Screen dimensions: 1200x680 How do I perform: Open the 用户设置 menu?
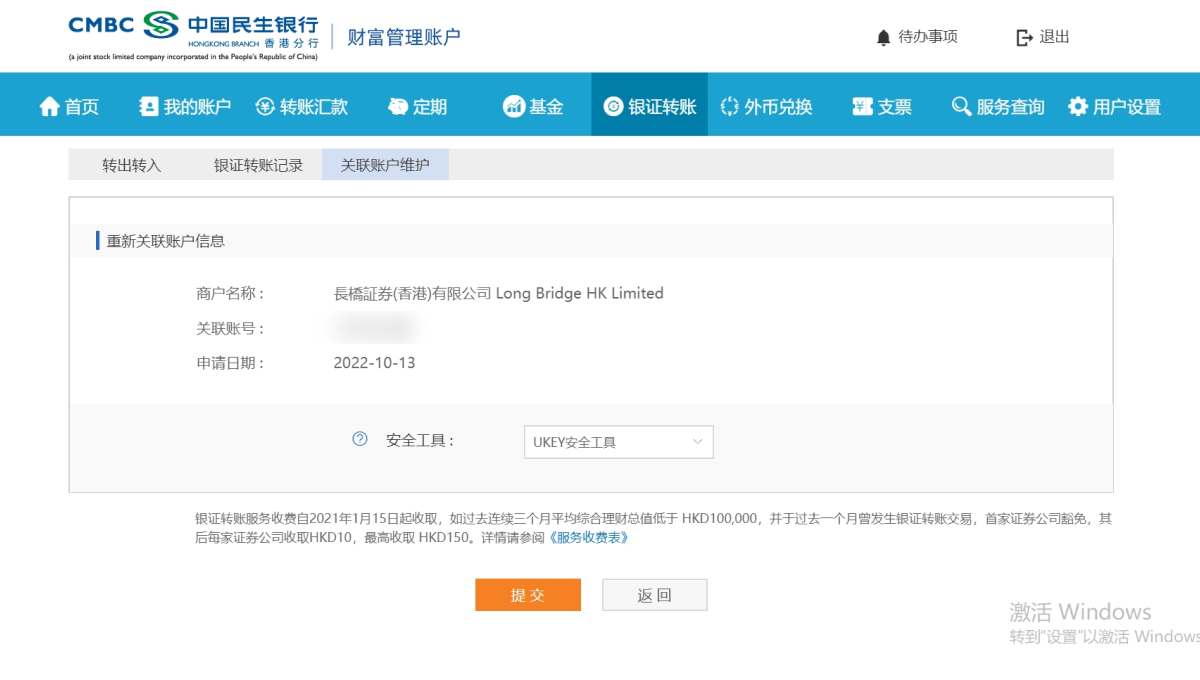(1114, 106)
